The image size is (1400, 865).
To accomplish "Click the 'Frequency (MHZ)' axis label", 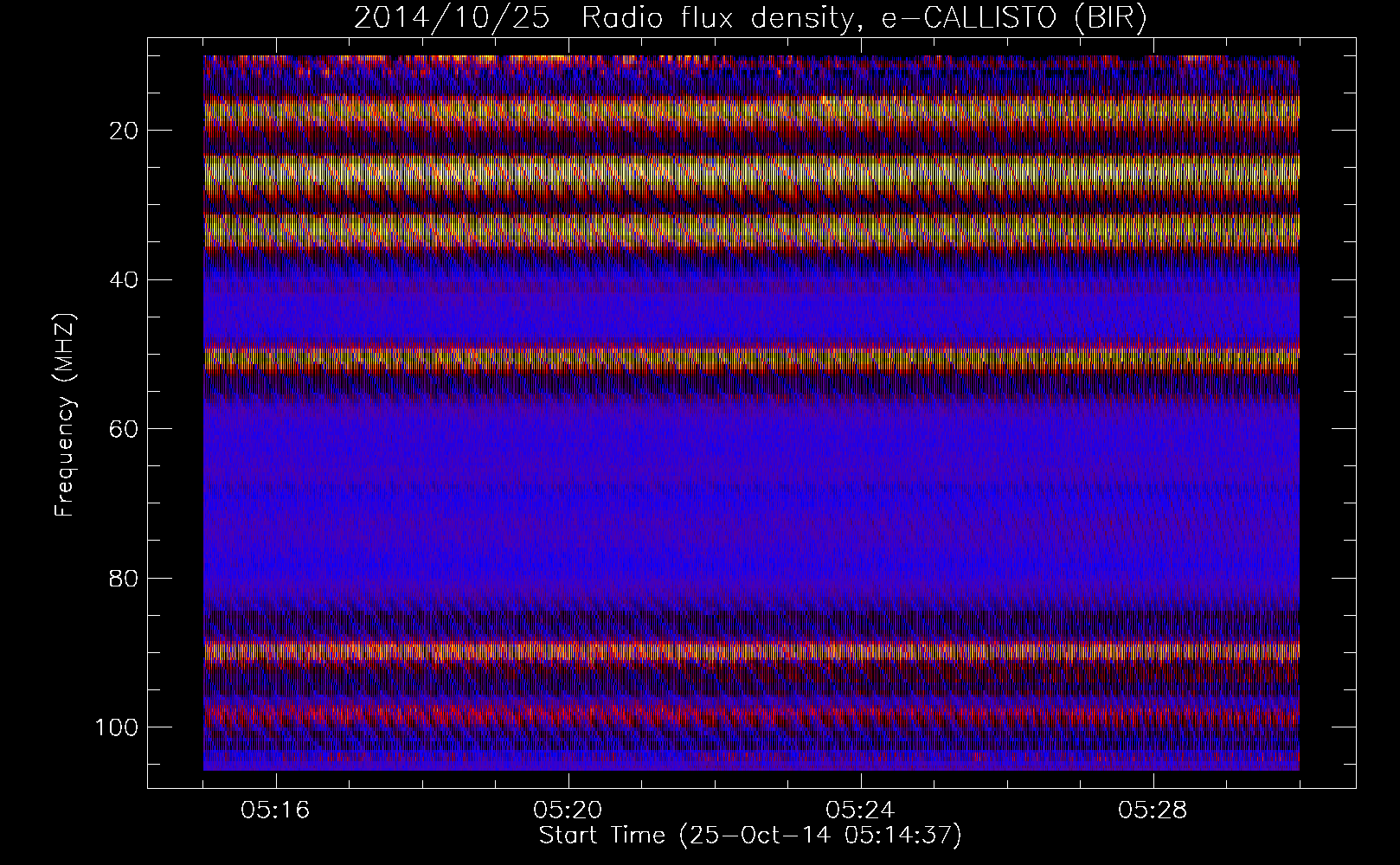I will coord(66,416).
